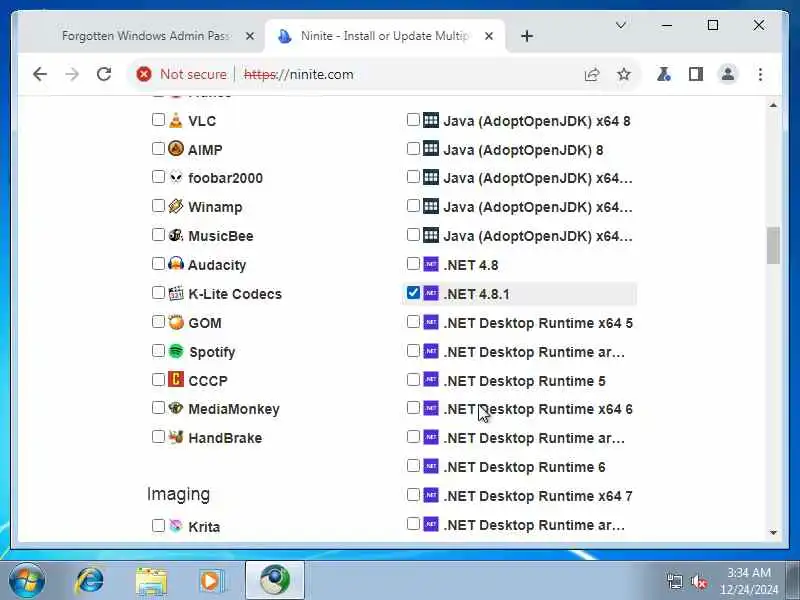Check the VLC checkbox
The image size is (800, 600).
158,119
